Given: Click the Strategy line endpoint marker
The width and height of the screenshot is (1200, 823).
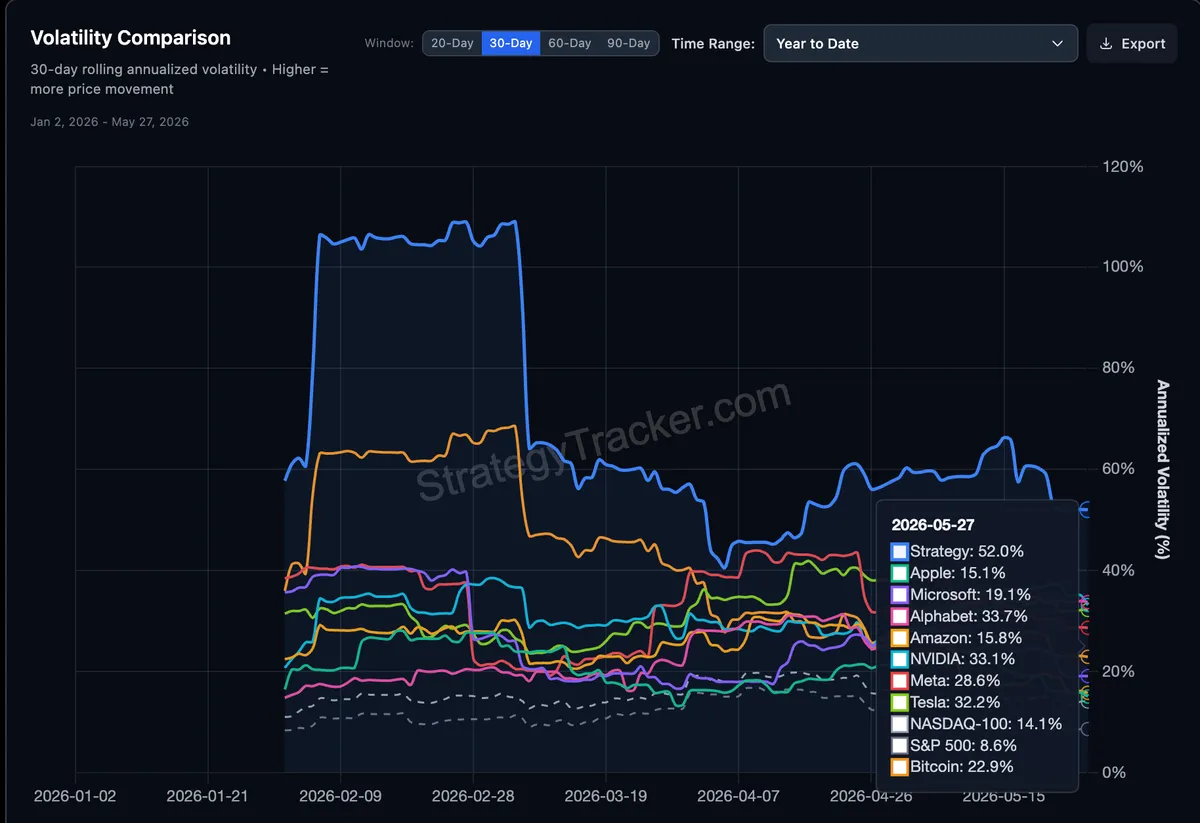Looking at the screenshot, I should pyautogui.click(x=1085, y=510).
